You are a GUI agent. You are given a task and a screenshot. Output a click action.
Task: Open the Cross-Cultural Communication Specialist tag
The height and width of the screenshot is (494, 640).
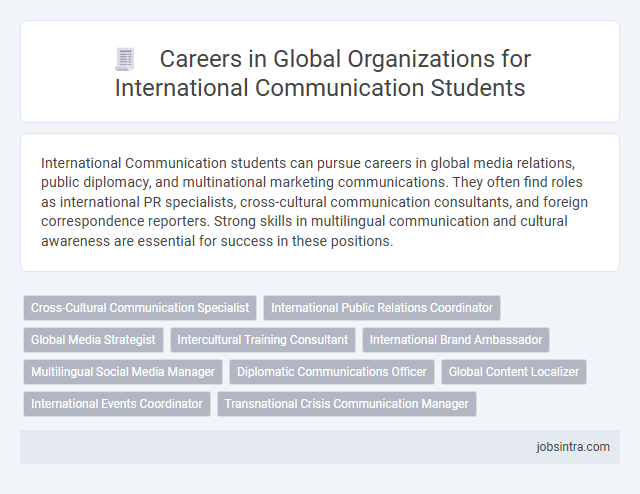(140, 308)
